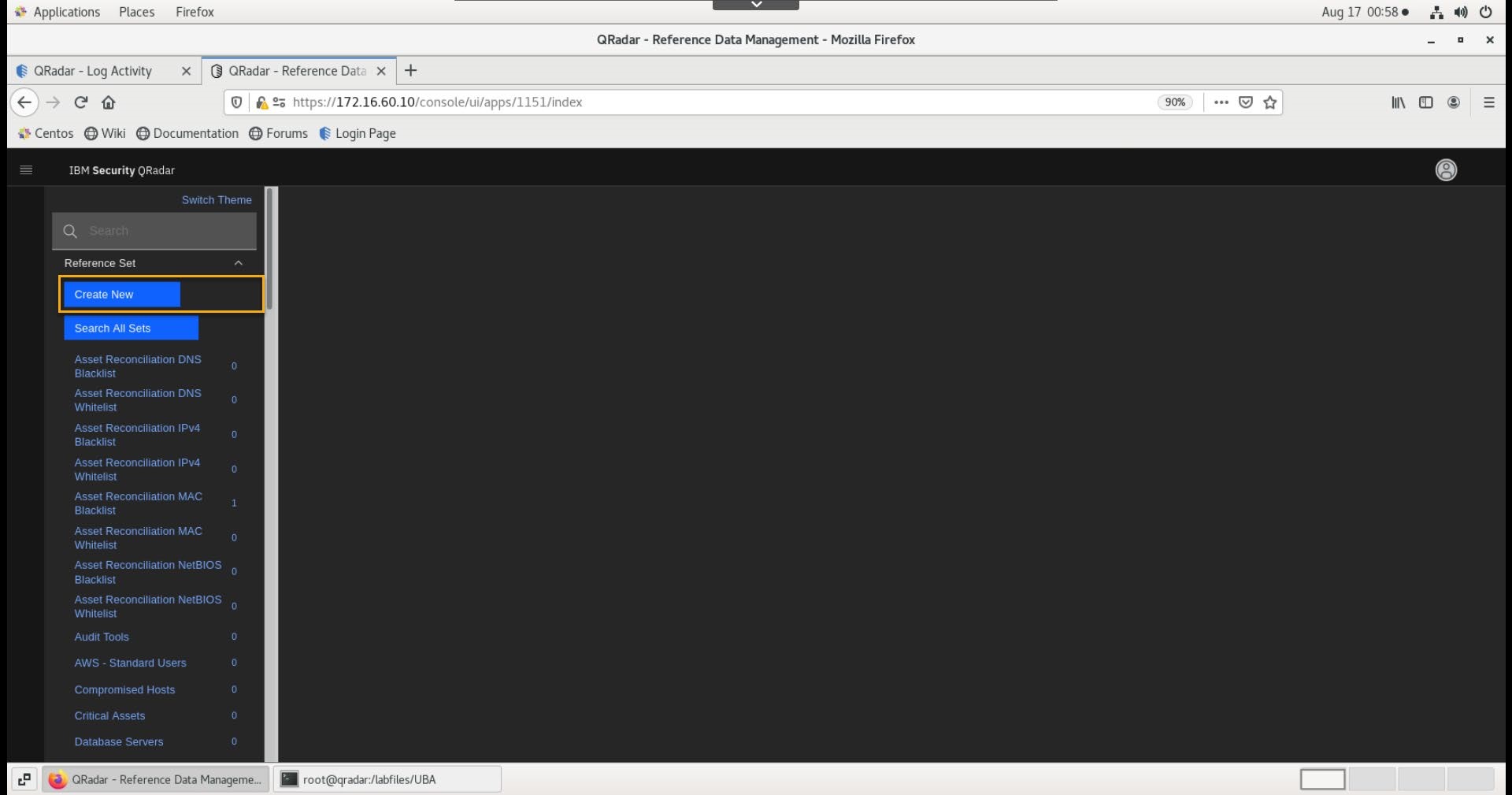This screenshot has width=1512, height=795.
Task: Open Asset Reconciliation MAC Blacklist set
Action: pyautogui.click(x=139, y=503)
